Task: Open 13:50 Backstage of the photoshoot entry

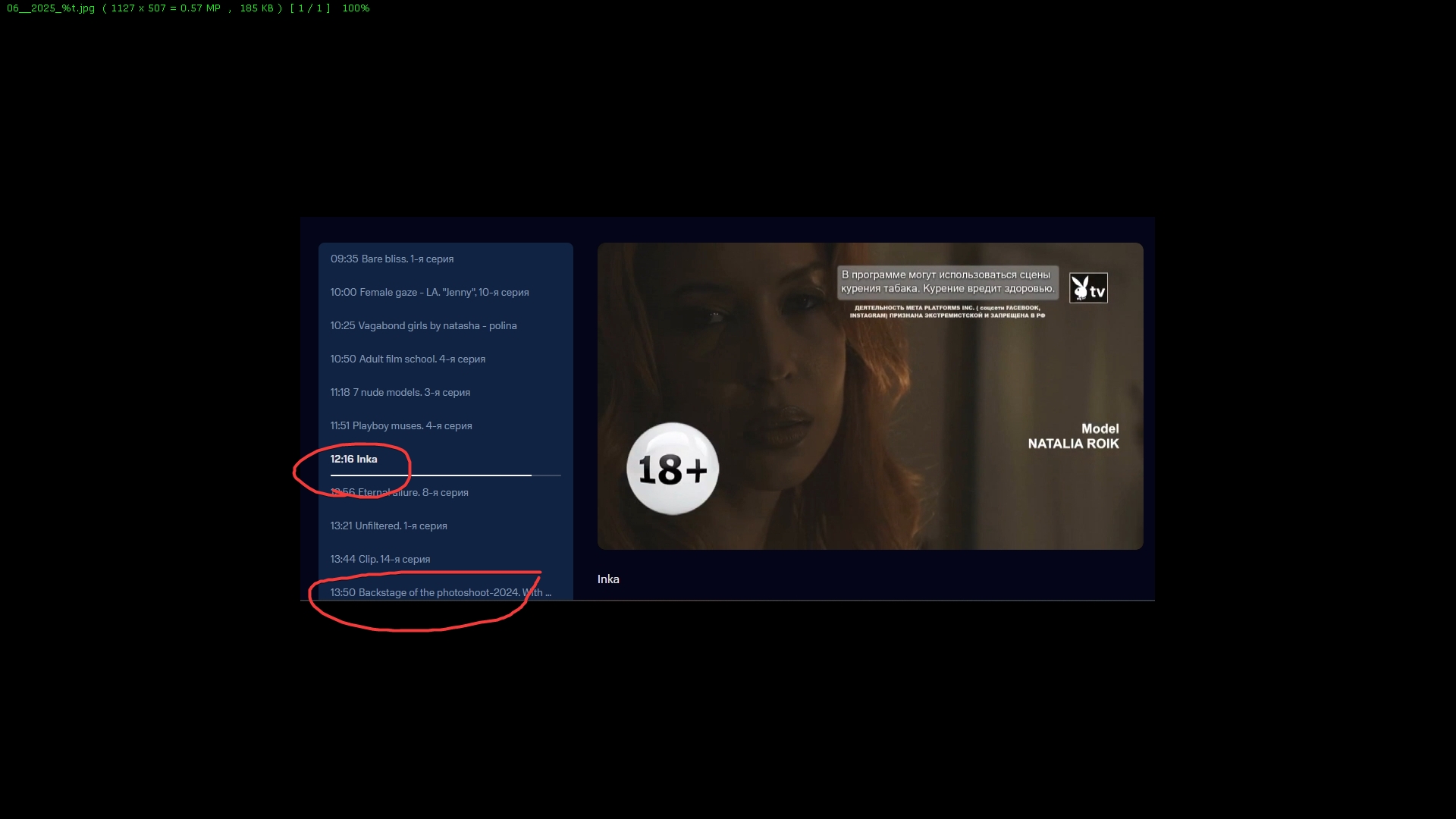Action: pos(440,592)
